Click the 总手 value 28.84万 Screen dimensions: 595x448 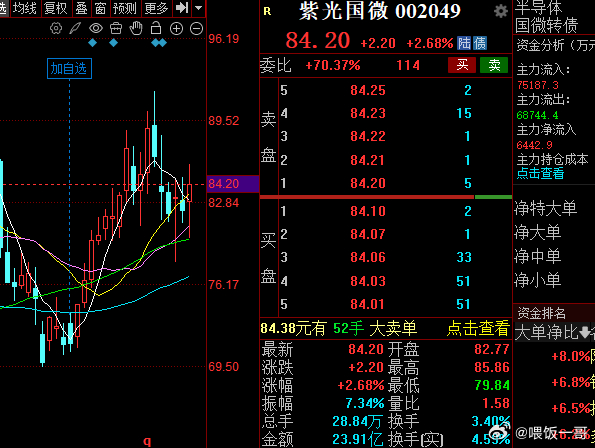pos(357,421)
